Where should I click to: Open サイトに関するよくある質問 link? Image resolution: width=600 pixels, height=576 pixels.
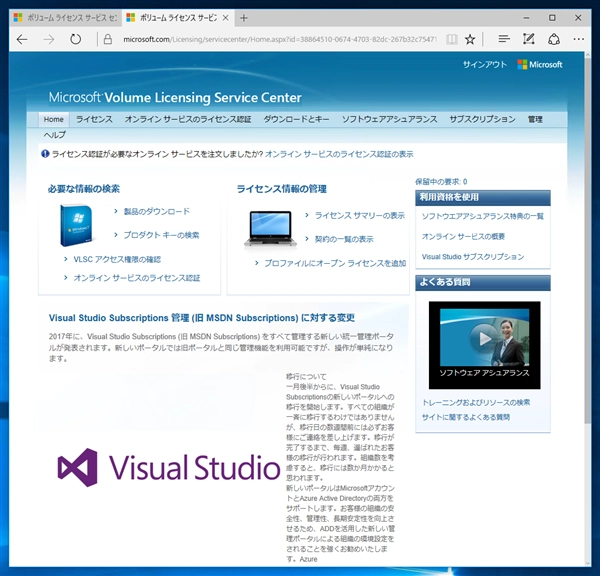coord(466,417)
